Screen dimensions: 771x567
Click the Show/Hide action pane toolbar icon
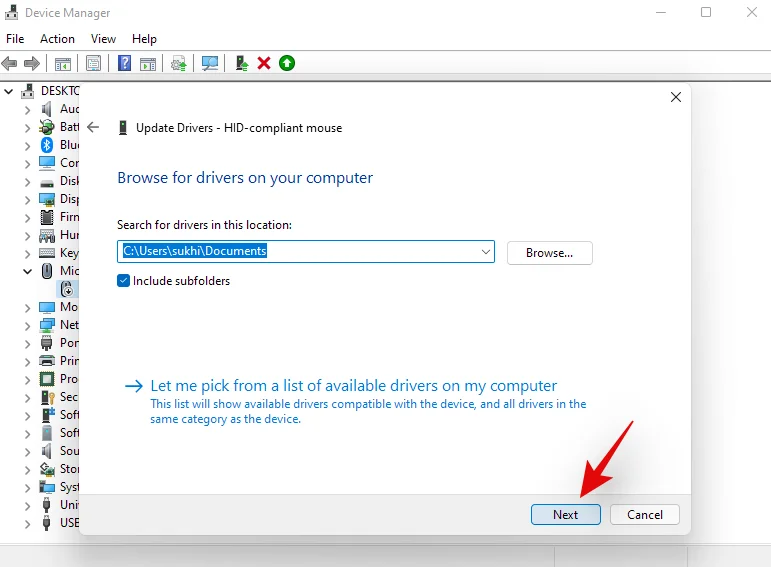(x=148, y=63)
